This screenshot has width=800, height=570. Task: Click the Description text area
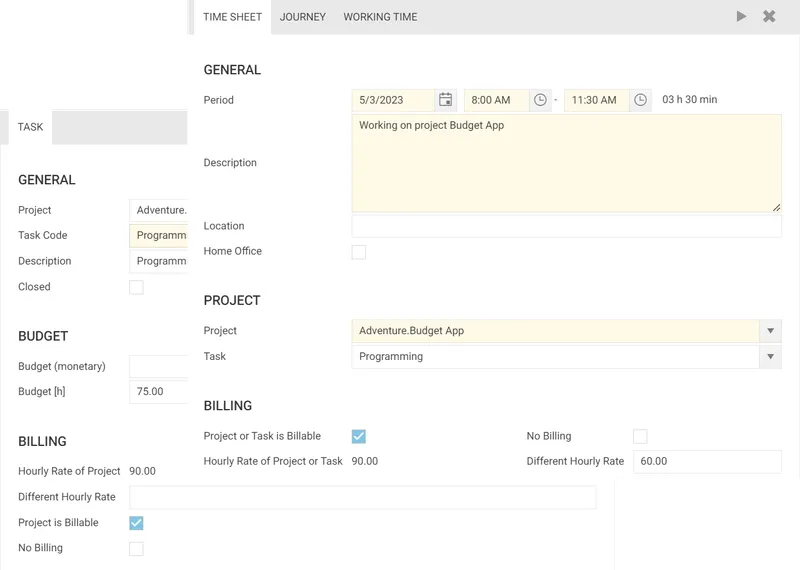(566, 163)
